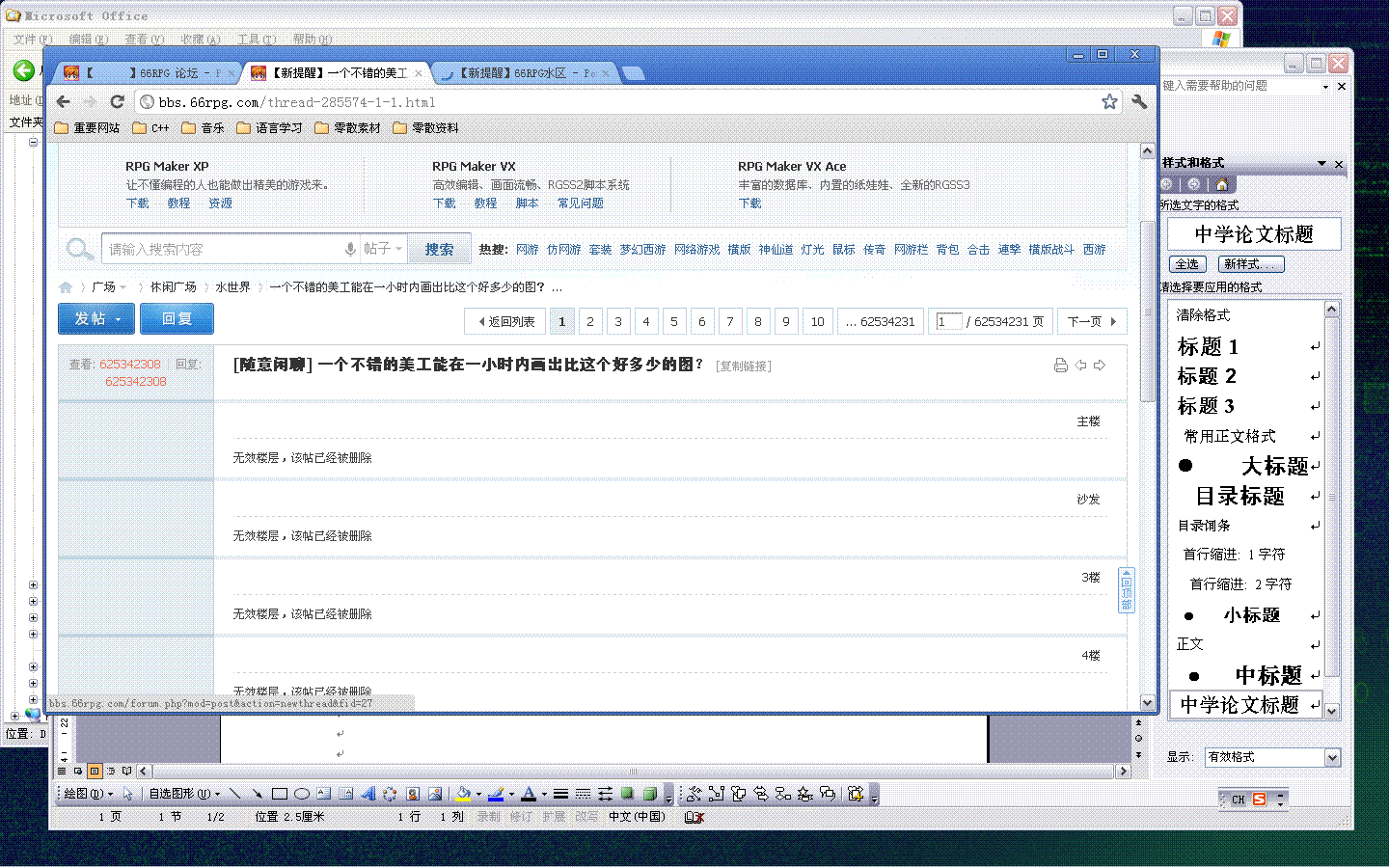Toggle 改写 overtype mode in status bar
Screen dimensions: 1389x868
tap(586, 816)
